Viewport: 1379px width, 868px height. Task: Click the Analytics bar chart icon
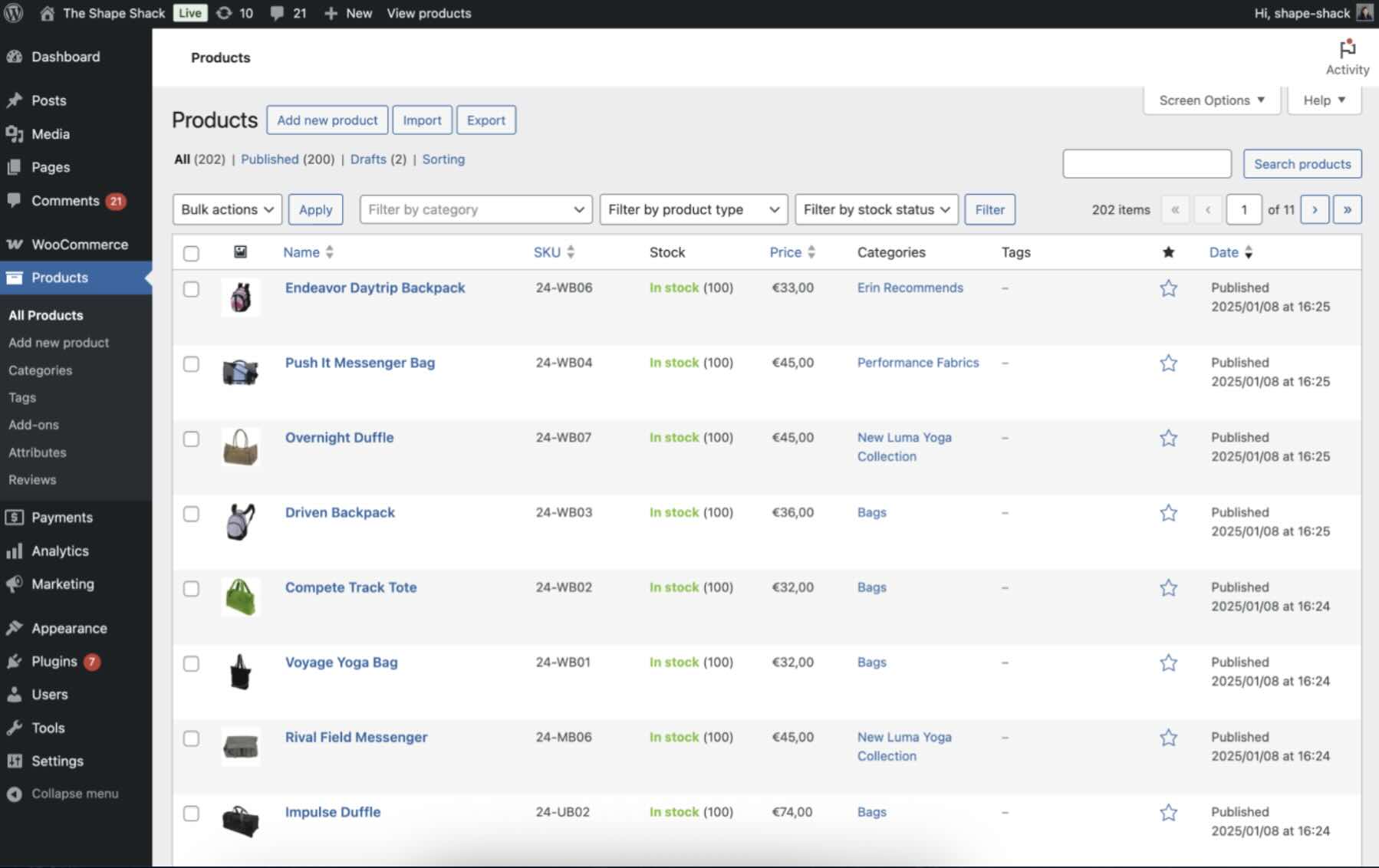(14, 551)
